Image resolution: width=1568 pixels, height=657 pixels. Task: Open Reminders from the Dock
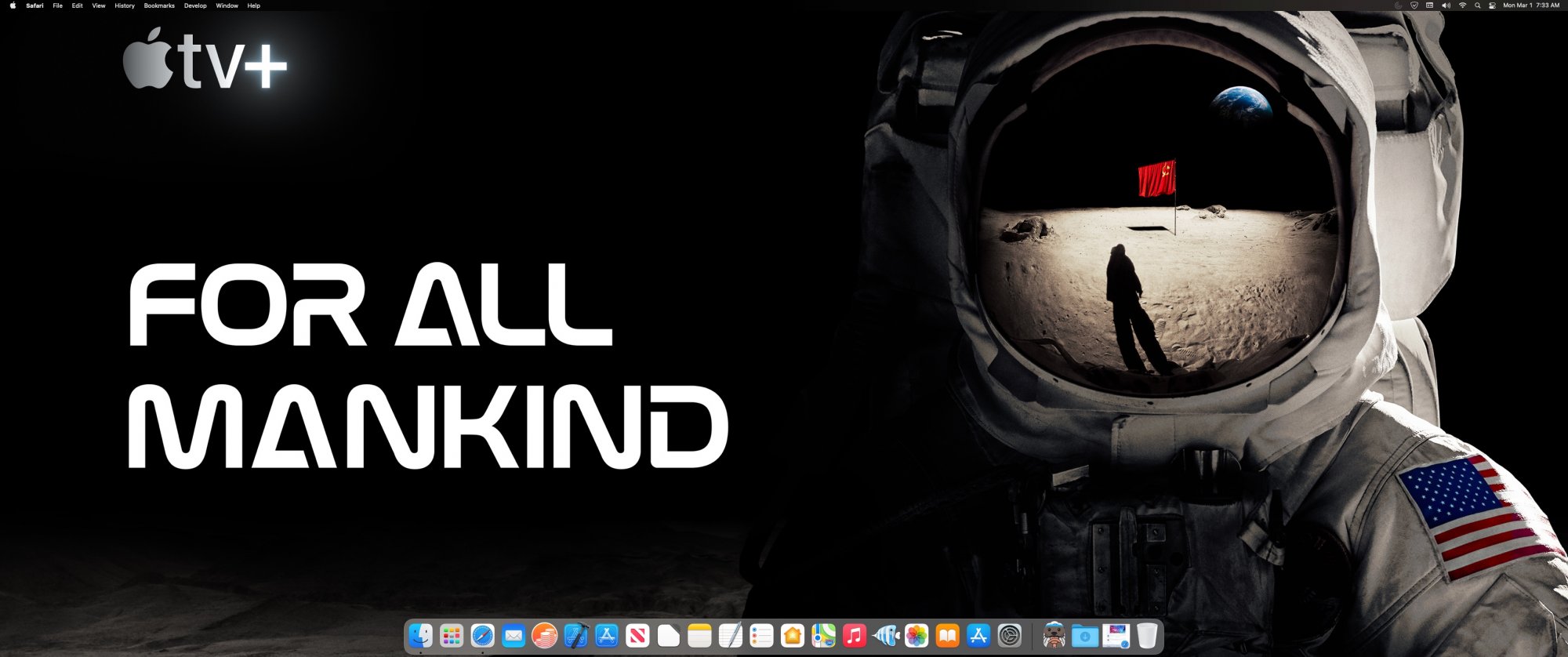click(x=761, y=635)
